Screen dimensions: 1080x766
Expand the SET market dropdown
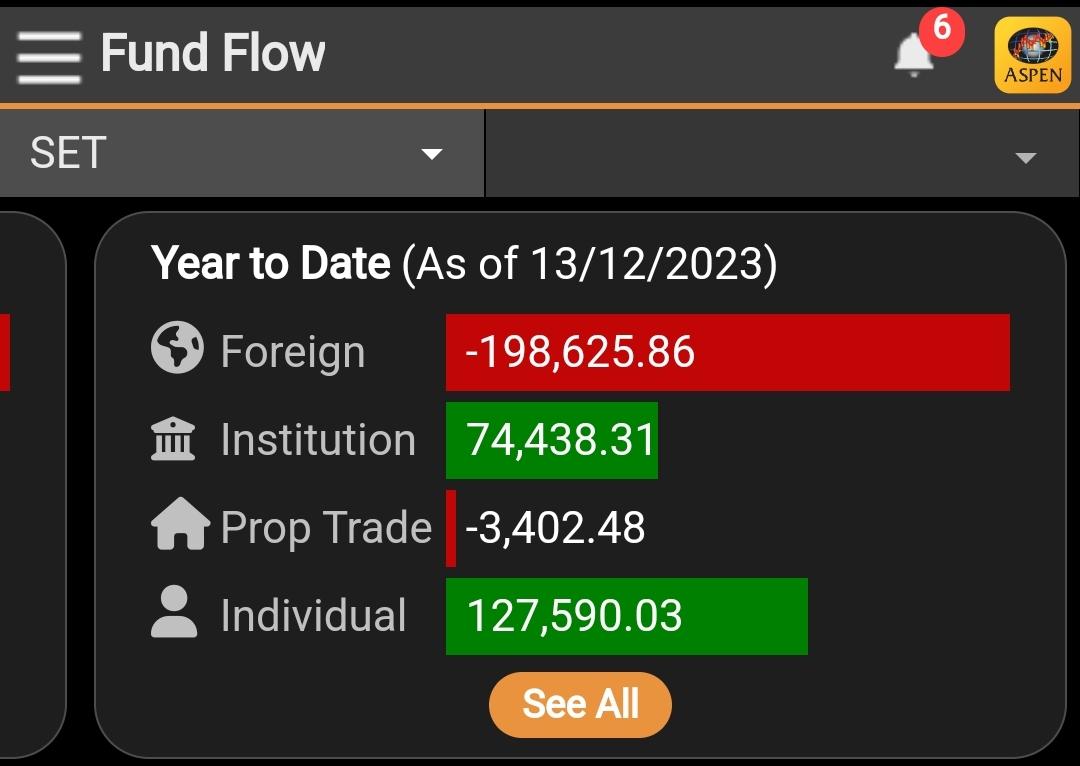242,153
